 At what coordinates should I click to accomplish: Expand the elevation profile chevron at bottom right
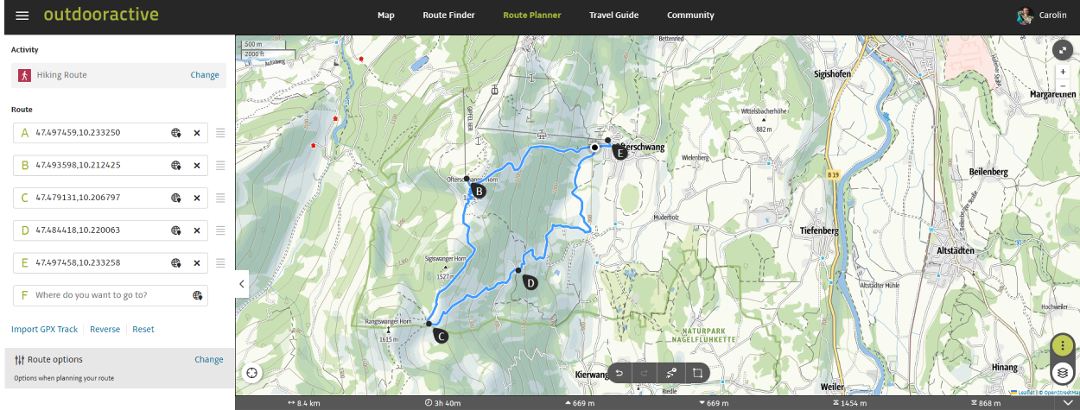[x=1068, y=403]
